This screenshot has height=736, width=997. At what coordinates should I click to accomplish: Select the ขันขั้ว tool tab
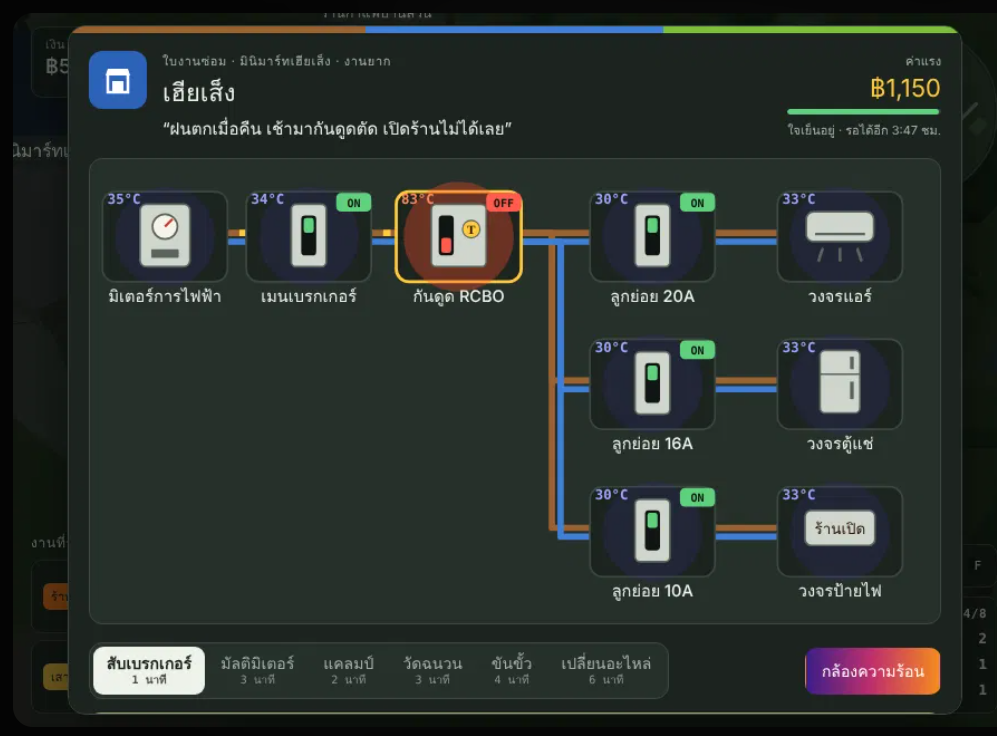511,671
